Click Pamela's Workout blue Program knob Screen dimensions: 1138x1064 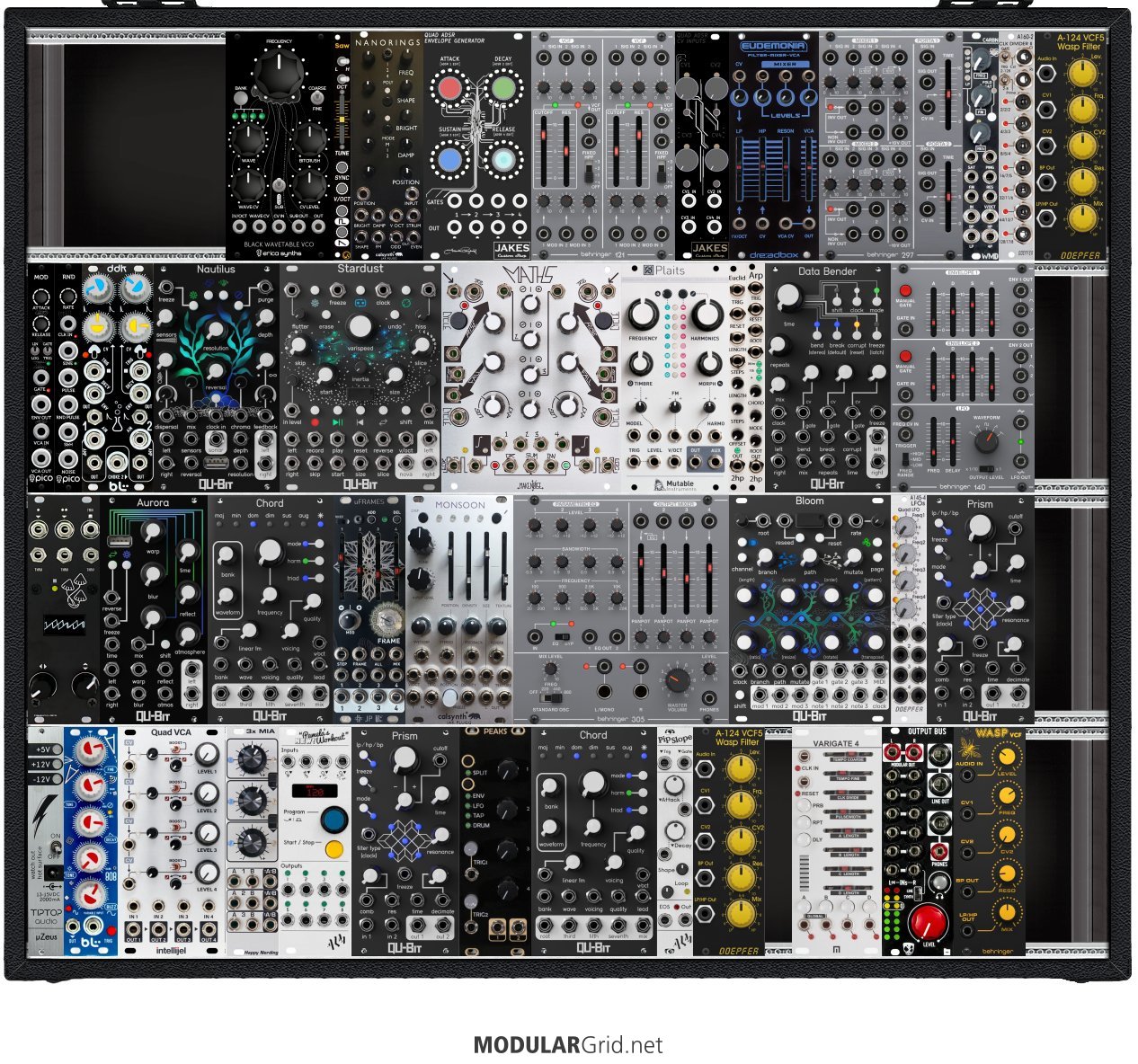pyautogui.click(x=334, y=820)
